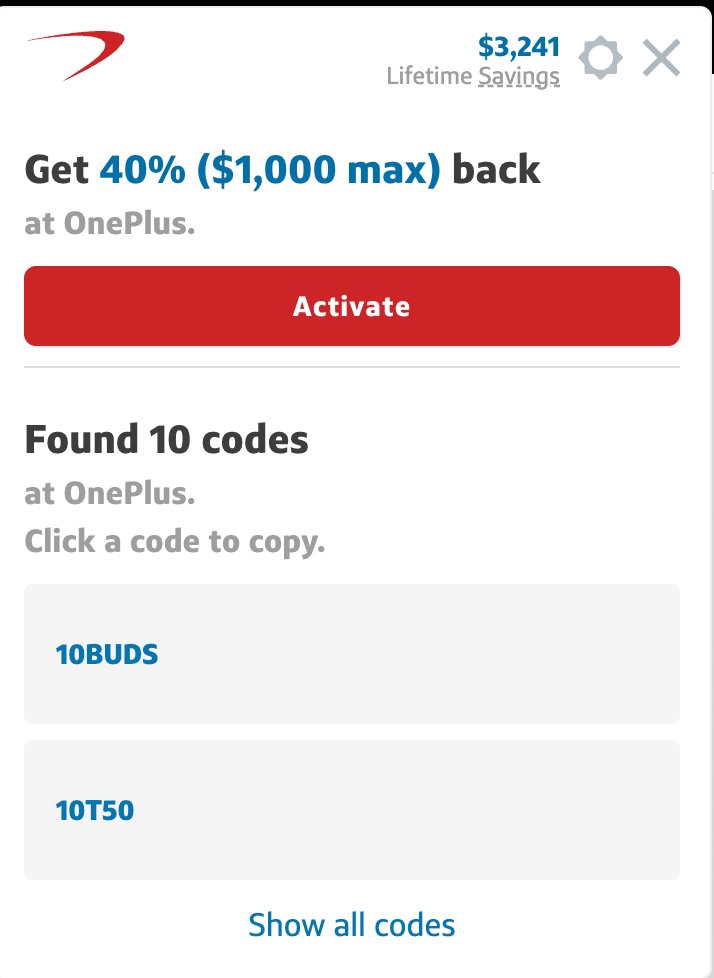Screen dimensions: 714x978
Task: Expand the list via Show all codes
Action: point(352,925)
